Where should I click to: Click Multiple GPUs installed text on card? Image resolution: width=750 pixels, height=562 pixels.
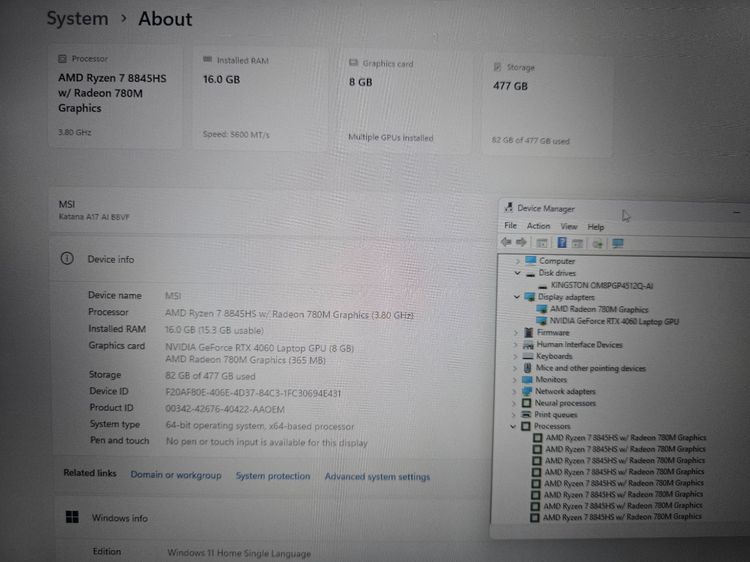(391, 137)
